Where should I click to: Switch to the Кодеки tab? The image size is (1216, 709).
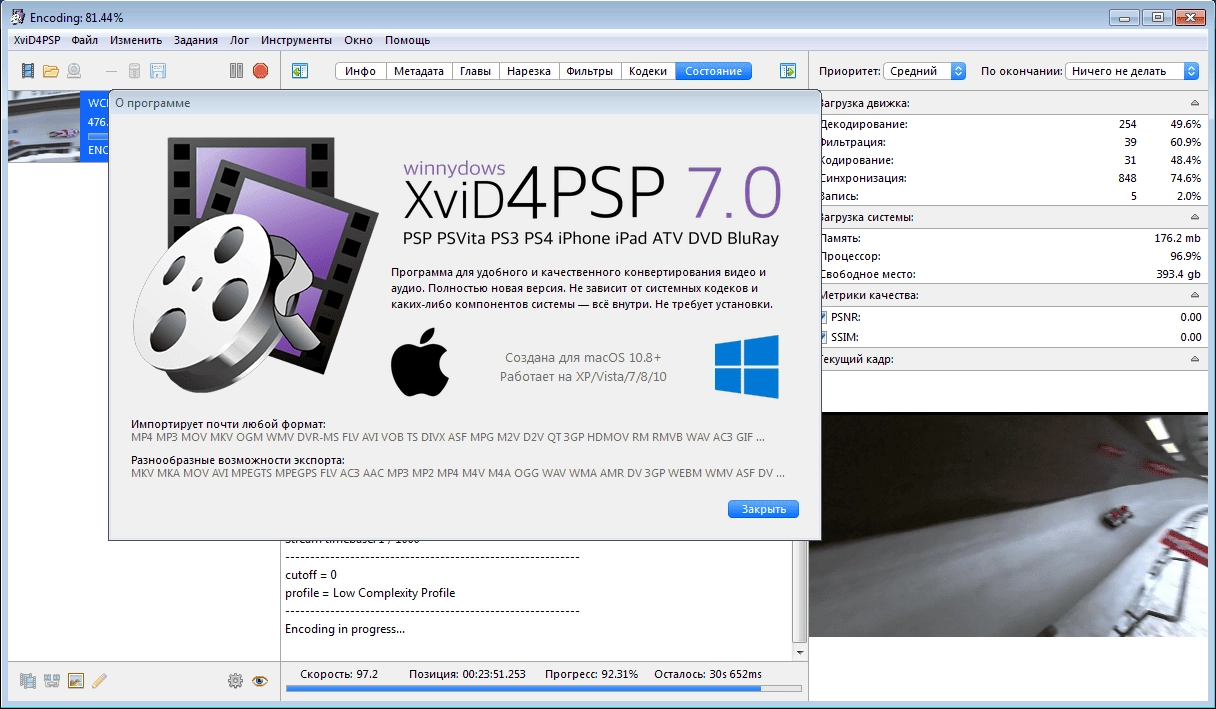point(648,71)
